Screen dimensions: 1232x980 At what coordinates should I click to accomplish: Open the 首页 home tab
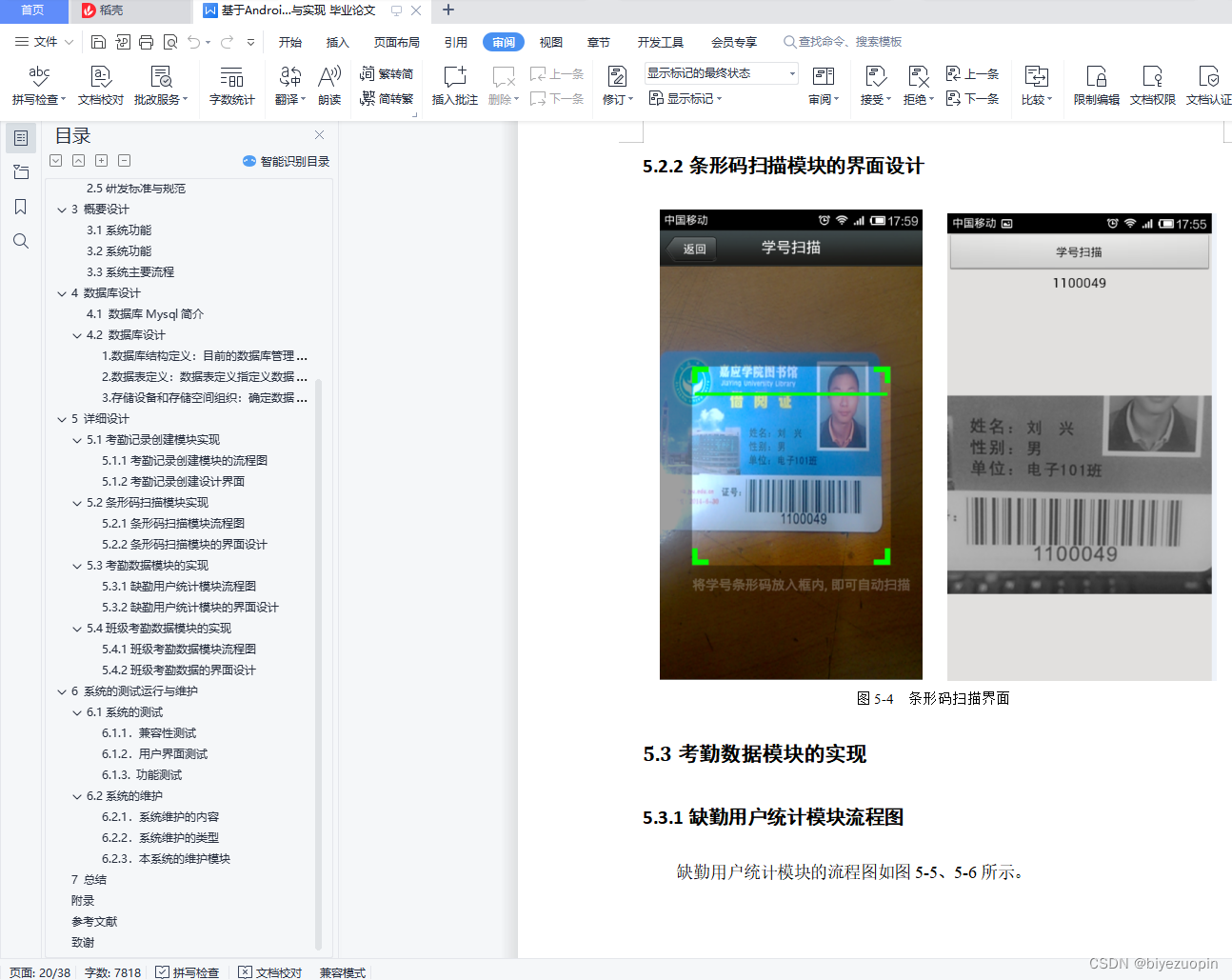tap(33, 10)
